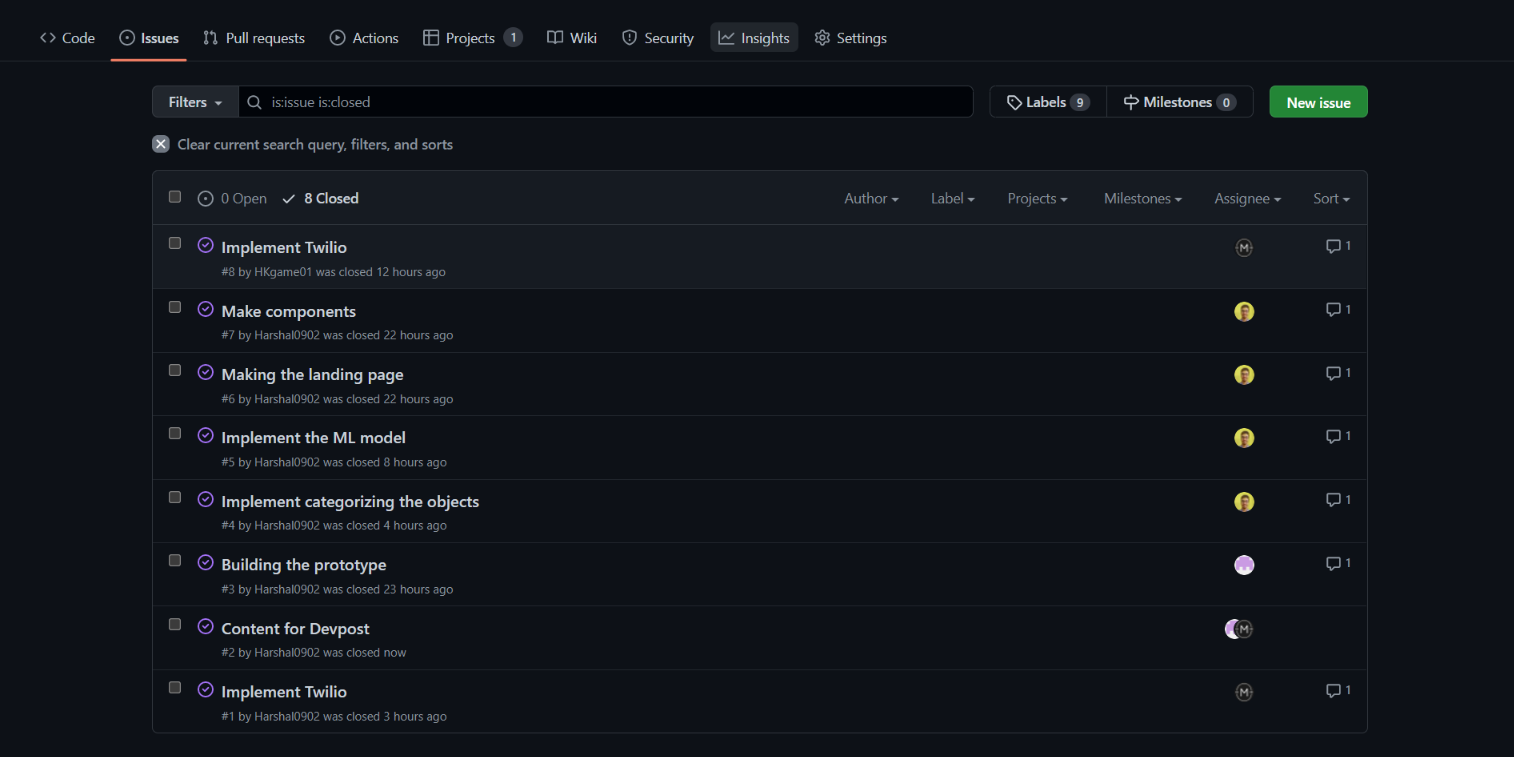Open the Actions tab
Image resolution: width=1514 pixels, height=757 pixels.
click(364, 38)
